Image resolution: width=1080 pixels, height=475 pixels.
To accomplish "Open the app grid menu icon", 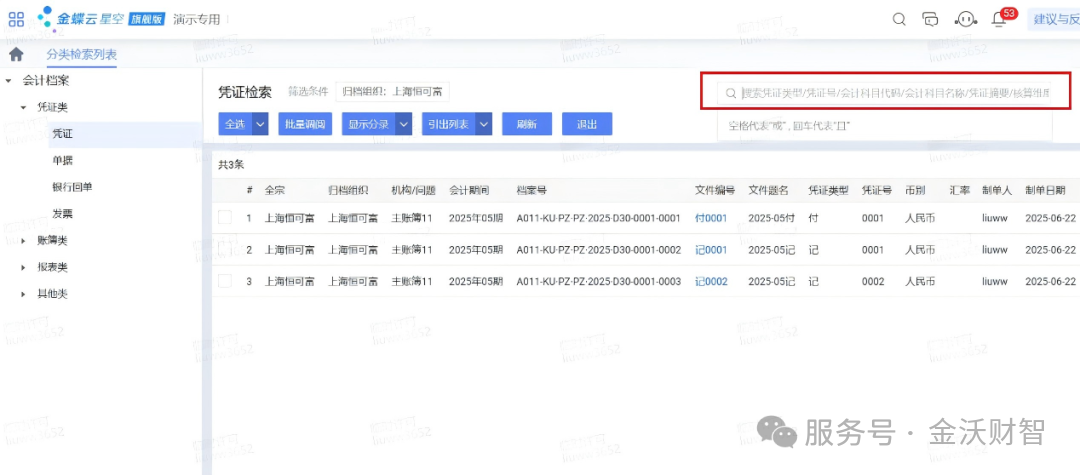I will 16,19.
